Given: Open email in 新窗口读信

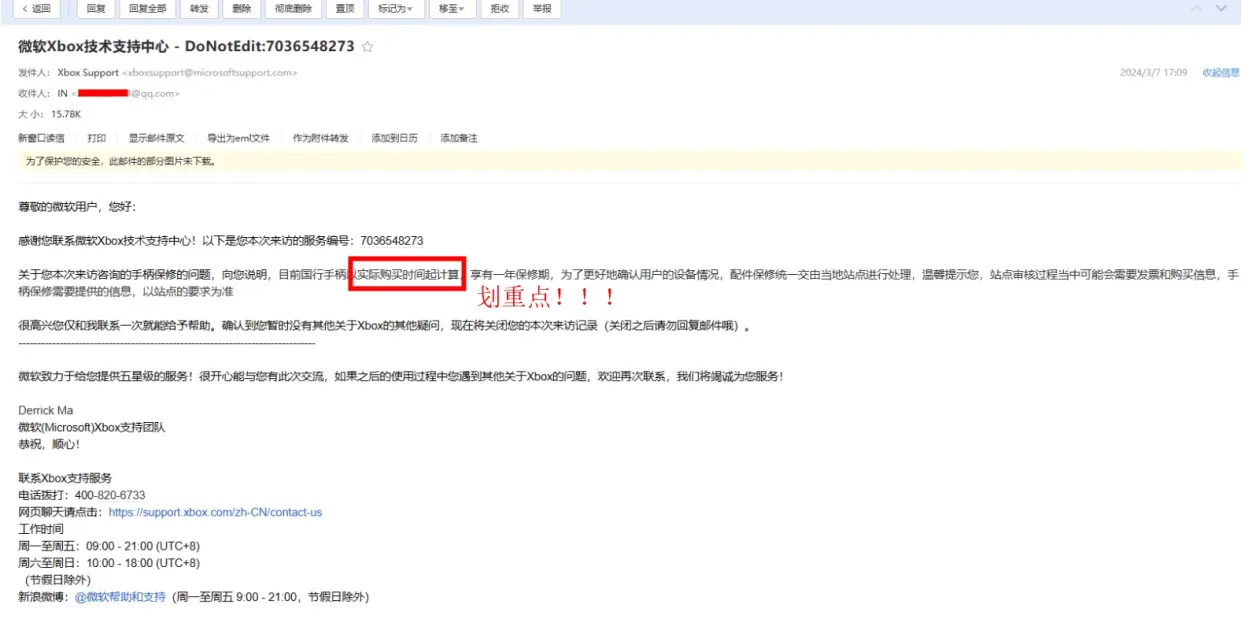Looking at the screenshot, I should (41, 138).
